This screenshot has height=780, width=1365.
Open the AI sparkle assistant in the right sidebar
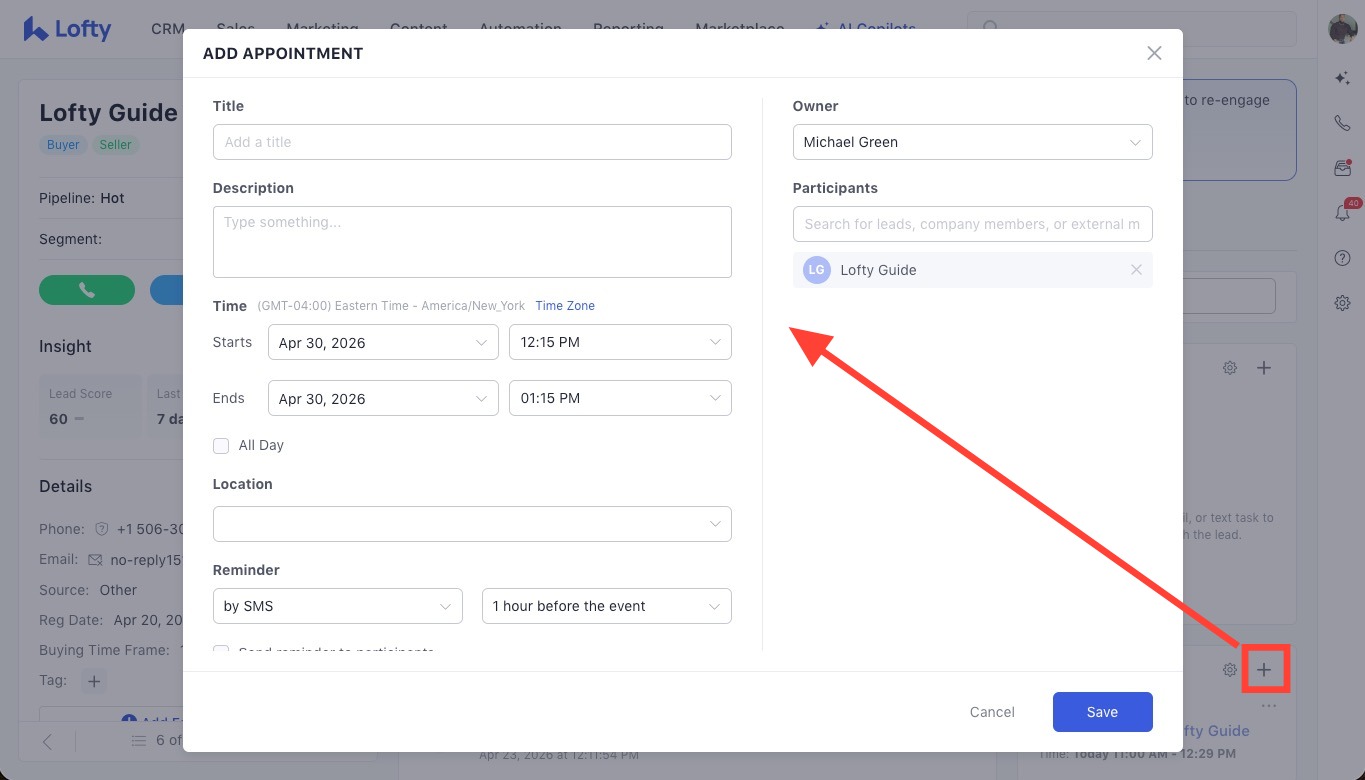(1342, 77)
